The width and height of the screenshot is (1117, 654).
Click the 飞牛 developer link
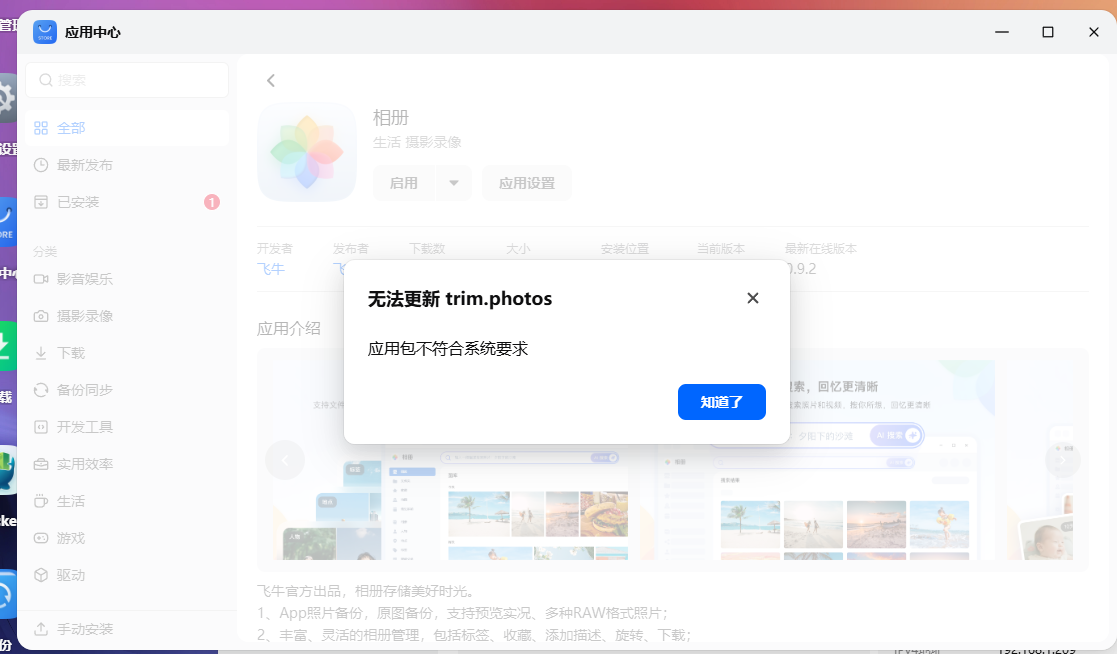click(272, 270)
